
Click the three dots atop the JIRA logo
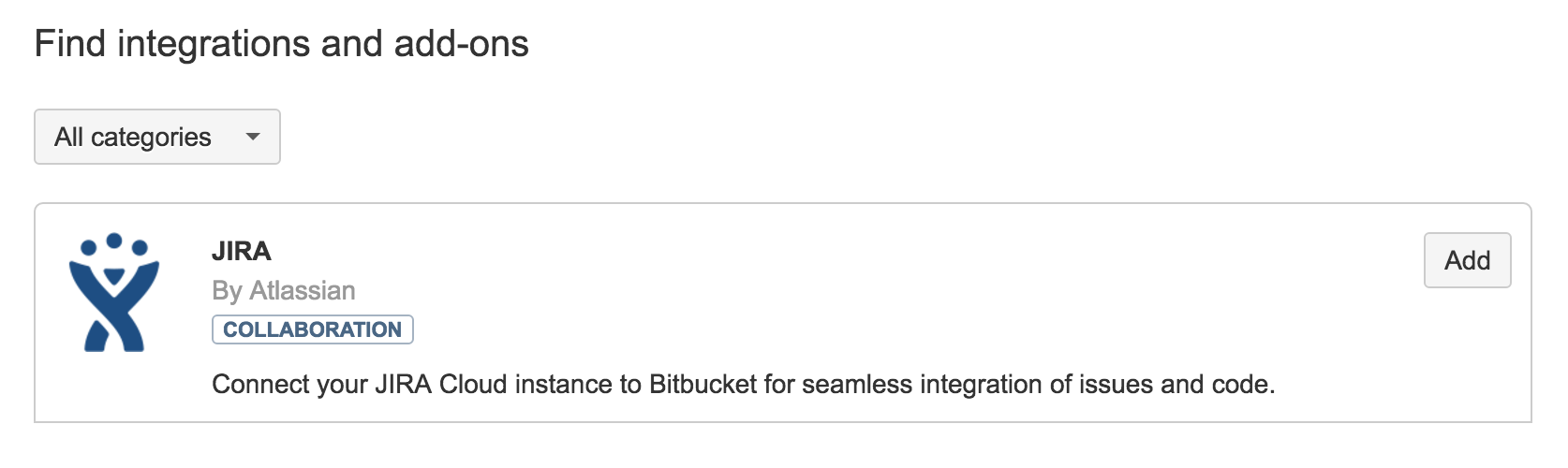point(114,244)
